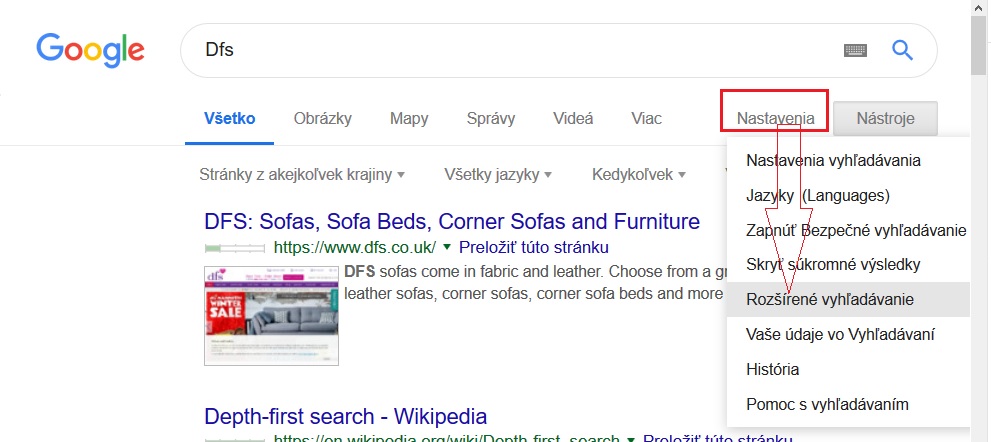Select the História menu entry

pyautogui.click(x=772, y=369)
